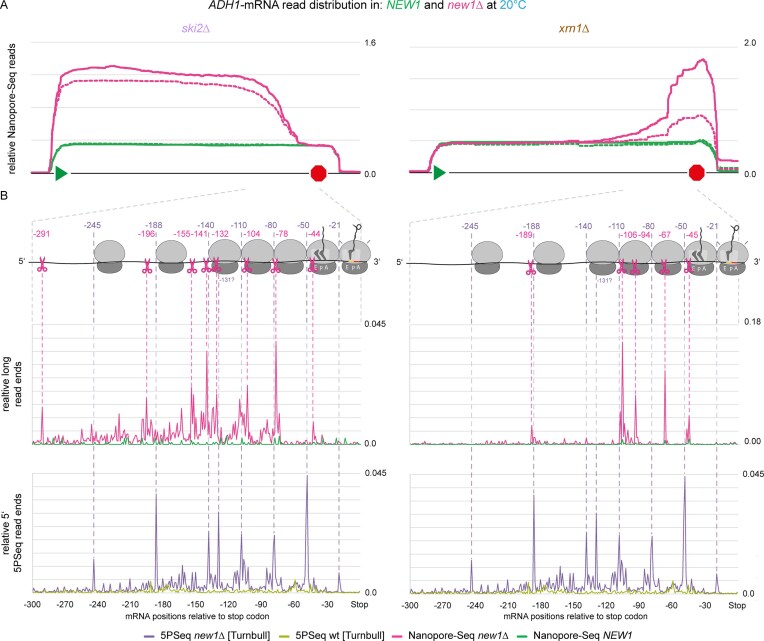Click the yellow-green 5PSeq wt legend line
Image resolution: width=764 pixels, height=641 pixels.
(x=285, y=636)
